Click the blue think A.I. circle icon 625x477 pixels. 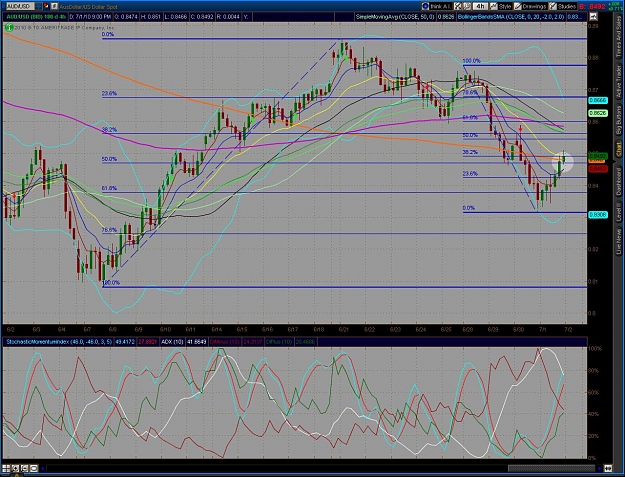(426, 6)
